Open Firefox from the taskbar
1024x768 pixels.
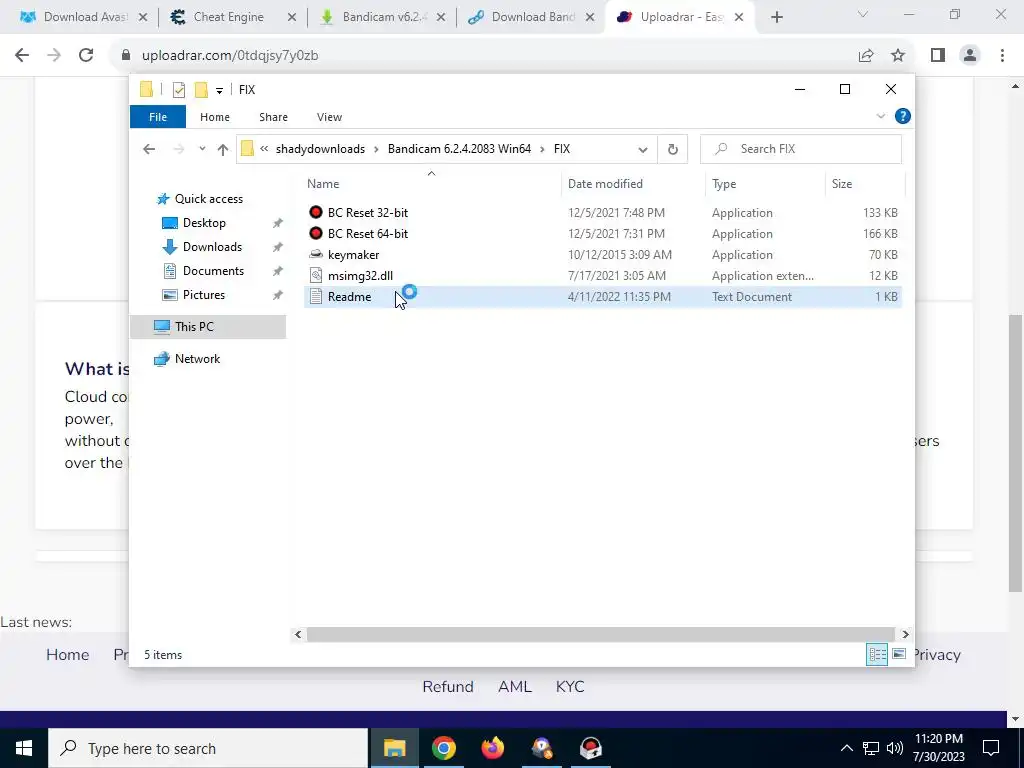[x=492, y=748]
